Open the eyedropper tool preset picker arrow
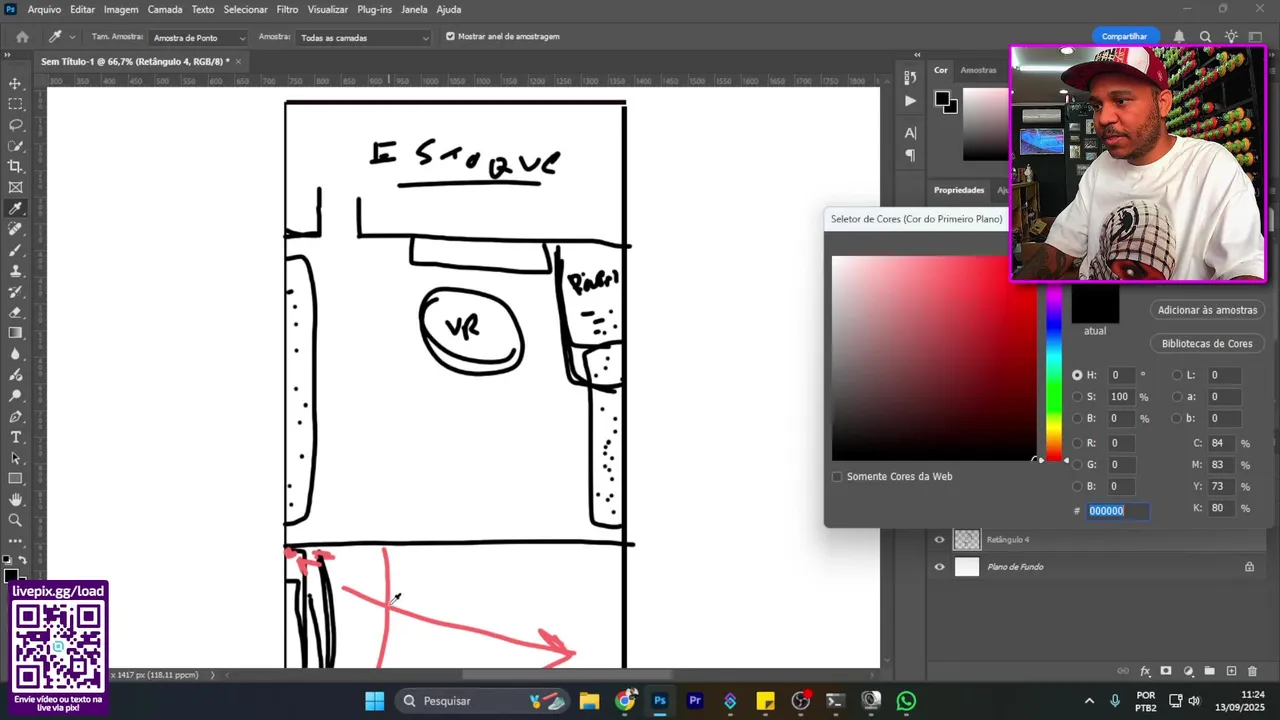This screenshot has height=720, width=1280. click(72, 37)
